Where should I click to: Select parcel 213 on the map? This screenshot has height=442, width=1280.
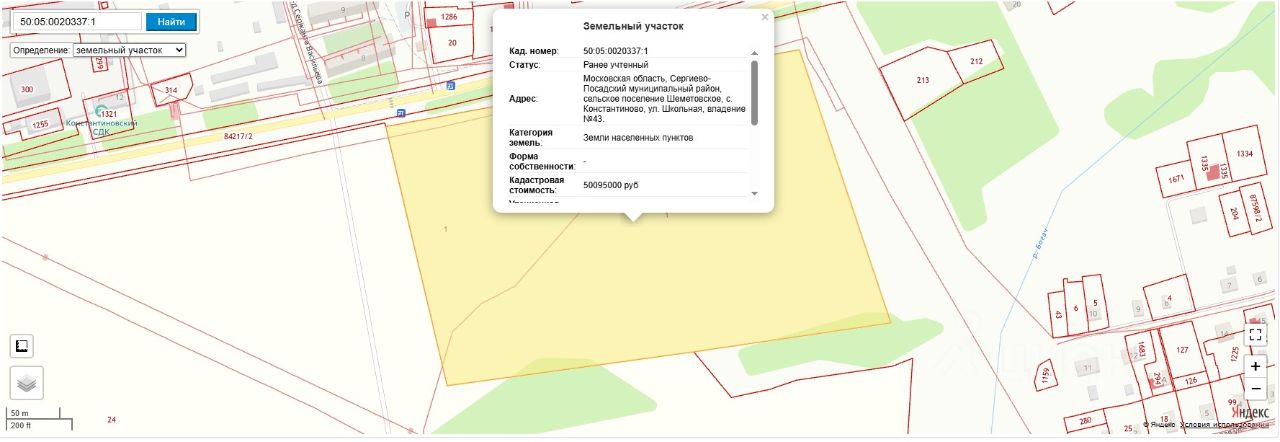coord(922,81)
